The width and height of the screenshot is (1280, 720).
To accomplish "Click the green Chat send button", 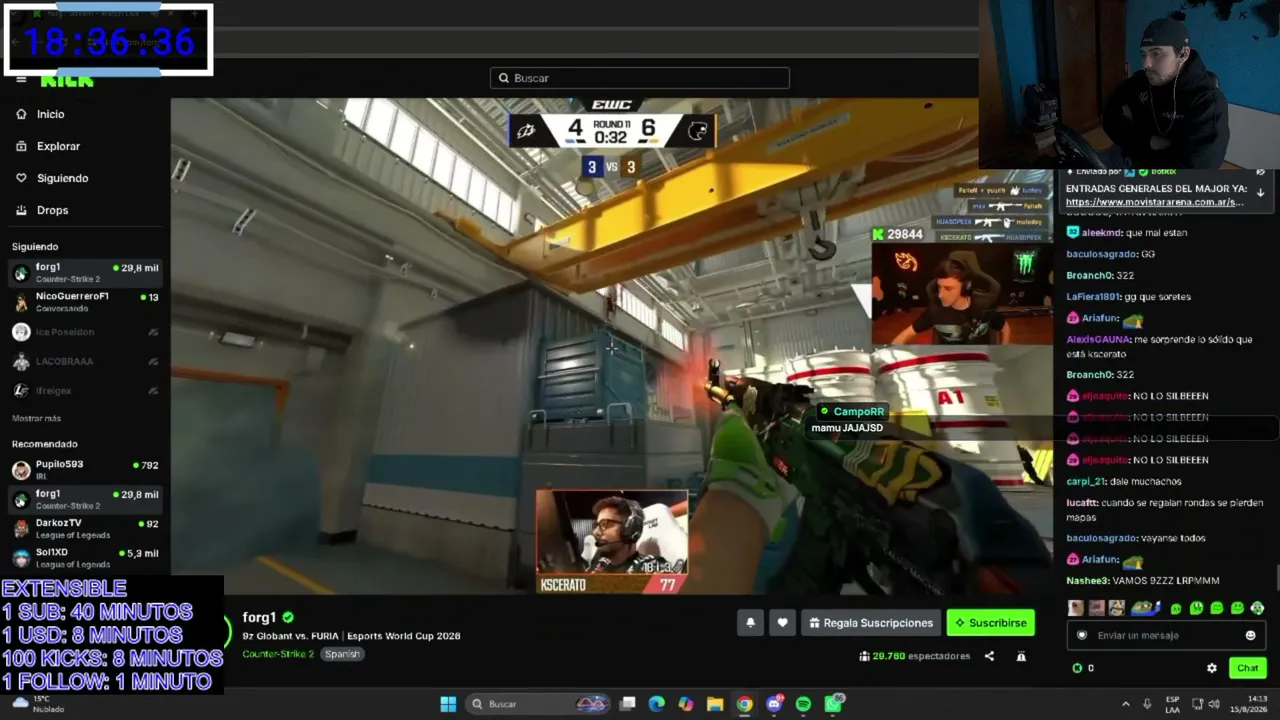I will (1247, 668).
